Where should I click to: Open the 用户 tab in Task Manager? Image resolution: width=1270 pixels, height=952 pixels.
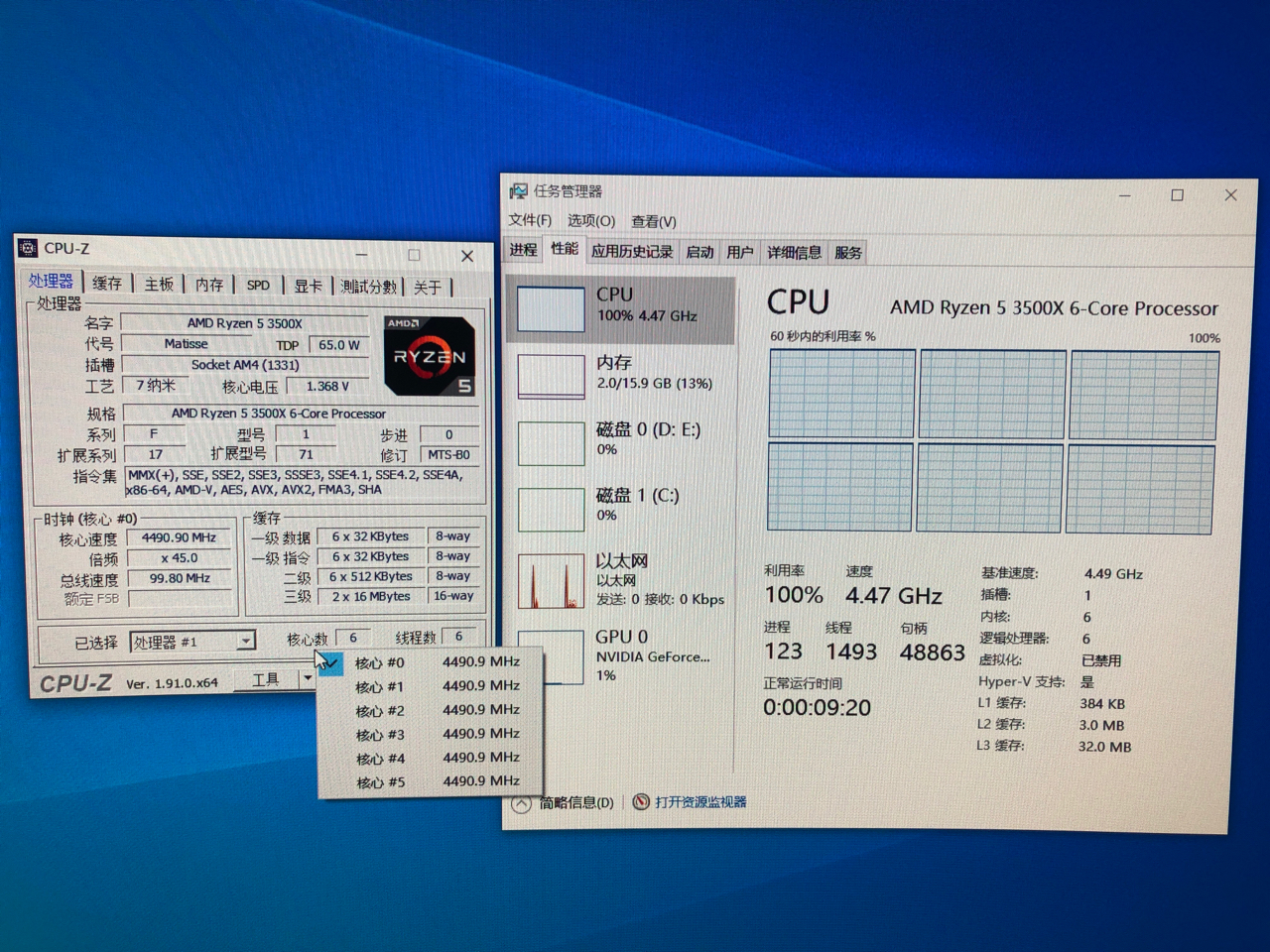739,252
